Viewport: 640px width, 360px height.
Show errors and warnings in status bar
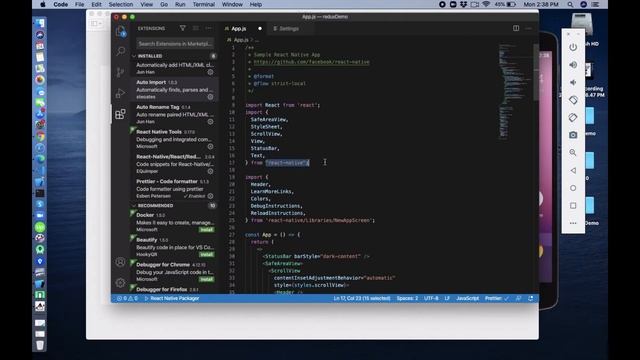[127, 298]
